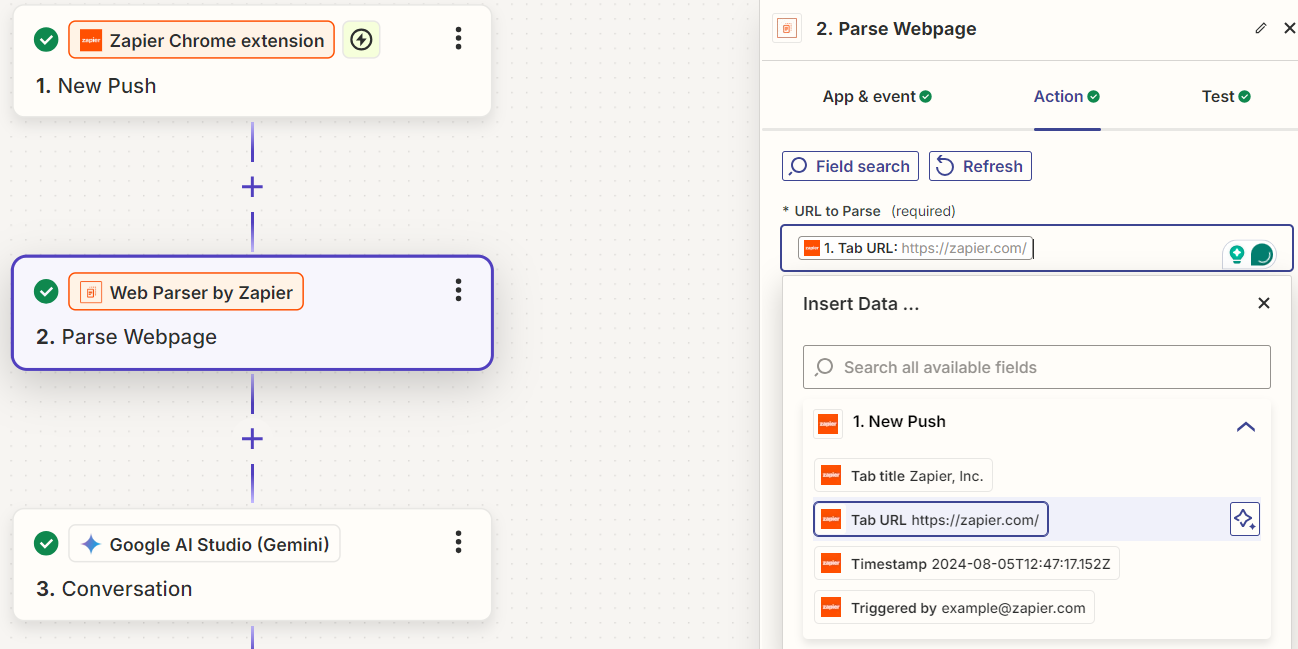This screenshot has width=1298, height=649.
Task: Click Web Parser icon in panel header
Action: tap(787, 28)
